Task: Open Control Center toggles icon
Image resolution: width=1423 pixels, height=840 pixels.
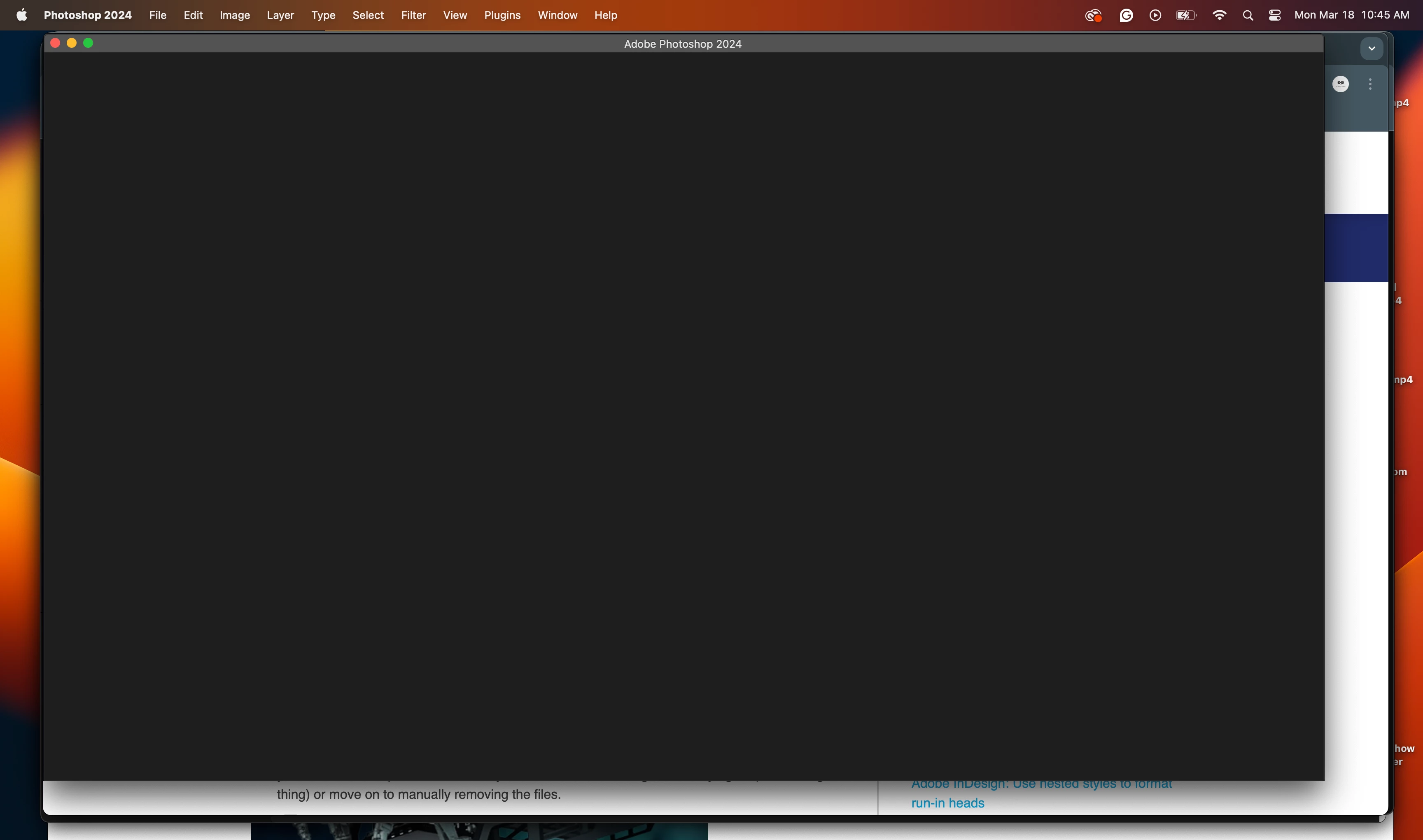Action: [1275, 15]
